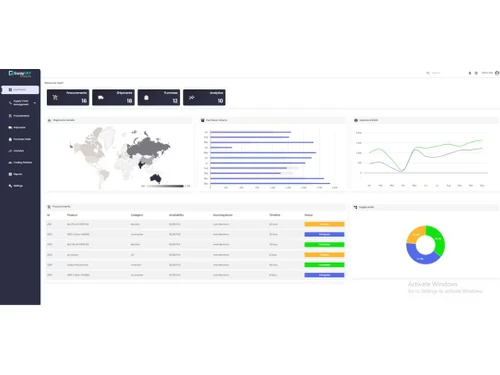The height and width of the screenshot is (375, 500).
Task: Expand the Supply Chain Management chevron
Action: coord(35,103)
